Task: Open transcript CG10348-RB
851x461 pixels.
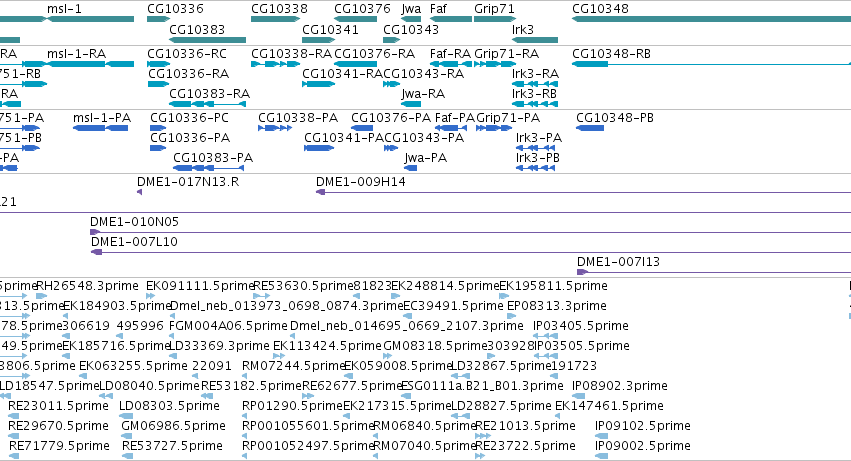Action: (x=711, y=64)
